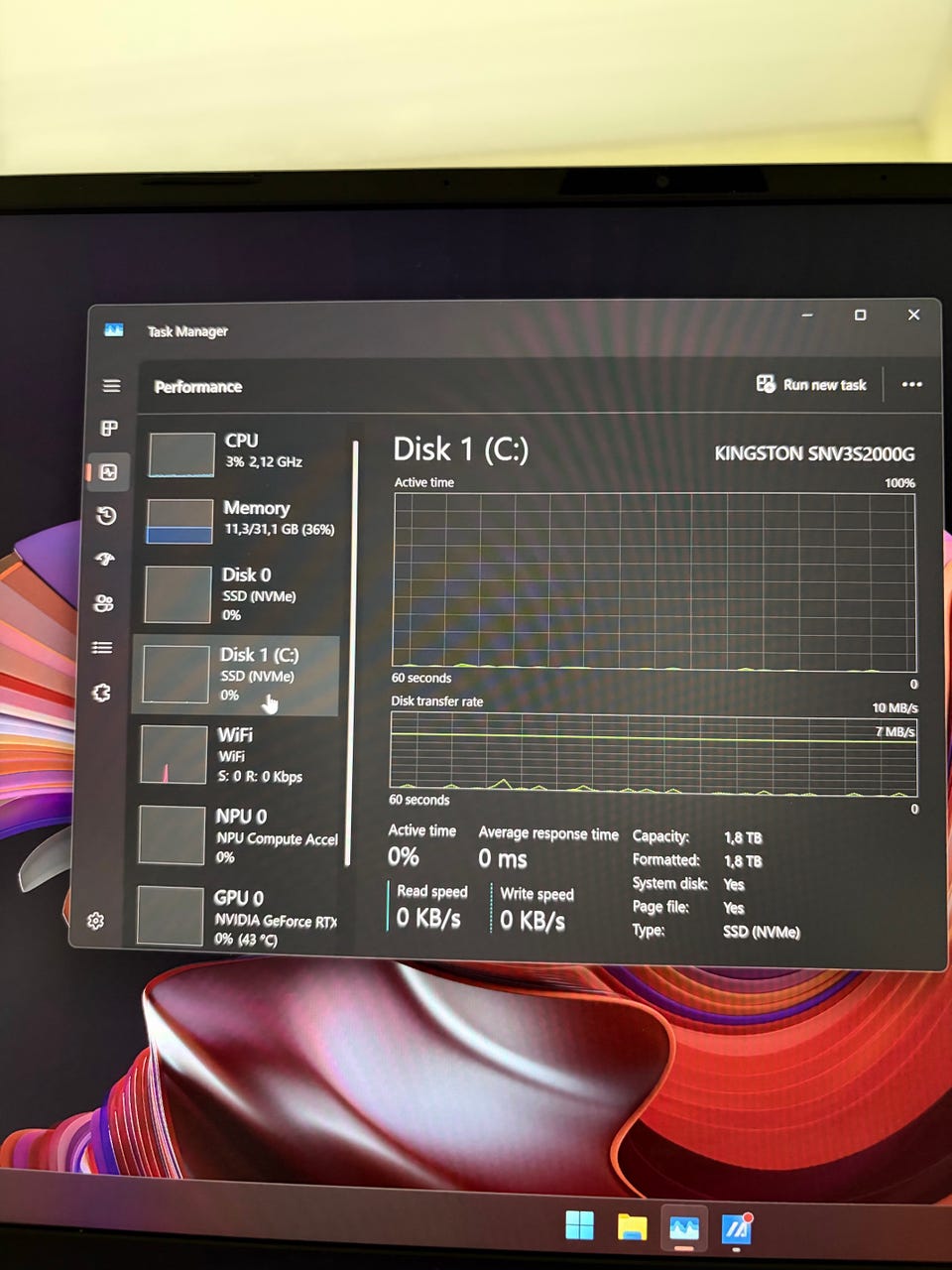Click the Disk transfer rate graph

pyautogui.click(x=654, y=754)
